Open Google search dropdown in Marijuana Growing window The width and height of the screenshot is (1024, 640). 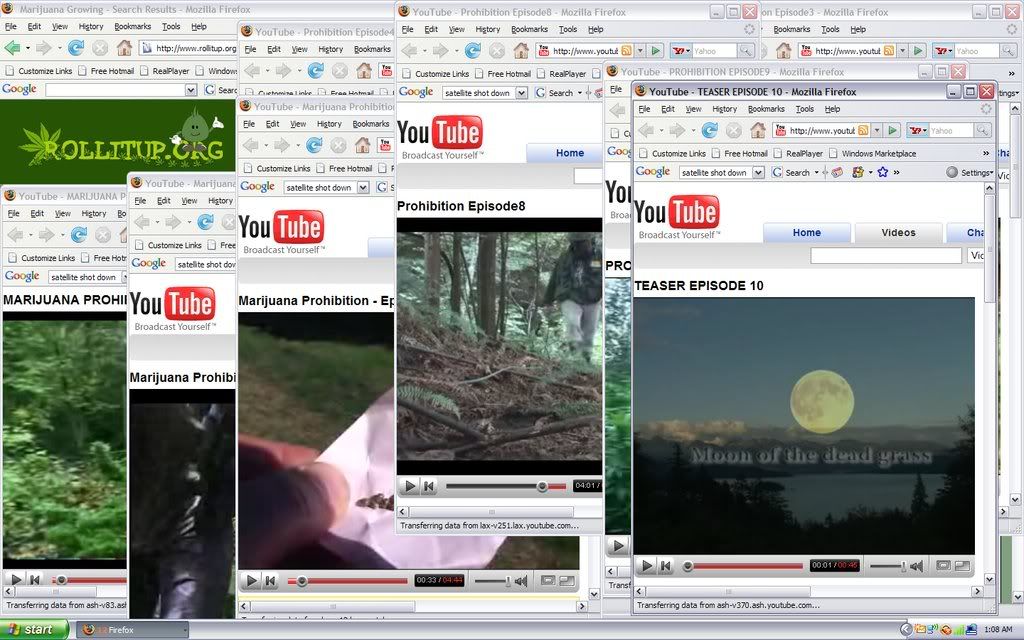[191, 89]
